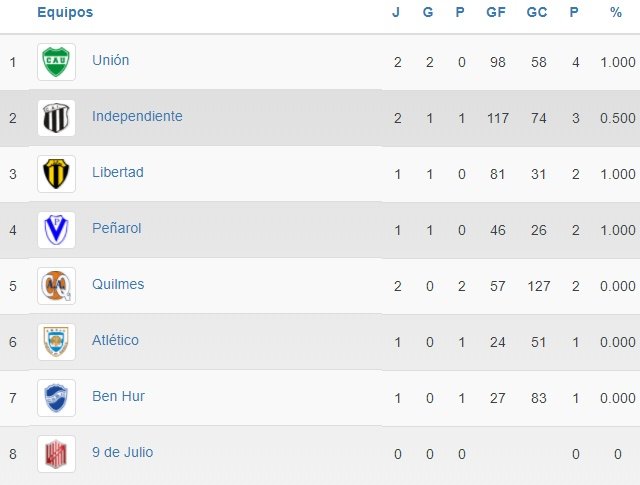The image size is (640, 485).
Task: Click the Independiente team crest icon
Action: pyautogui.click(x=56, y=118)
